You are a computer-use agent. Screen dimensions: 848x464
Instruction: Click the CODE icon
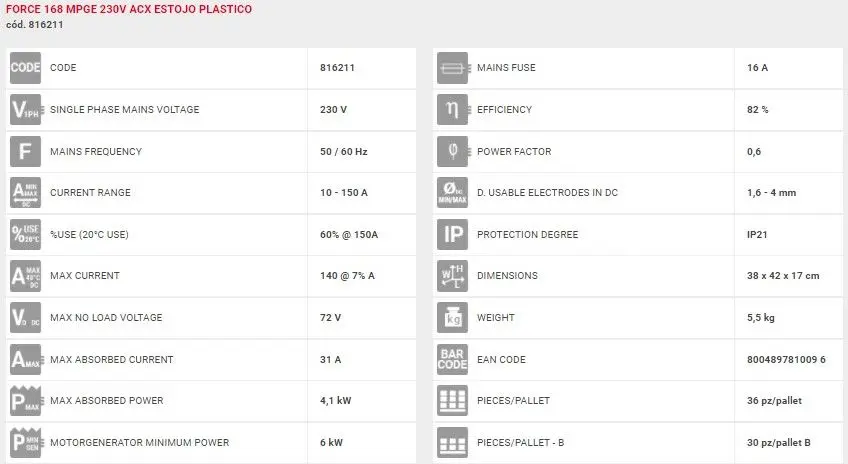pyautogui.click(x=25, y=68)
